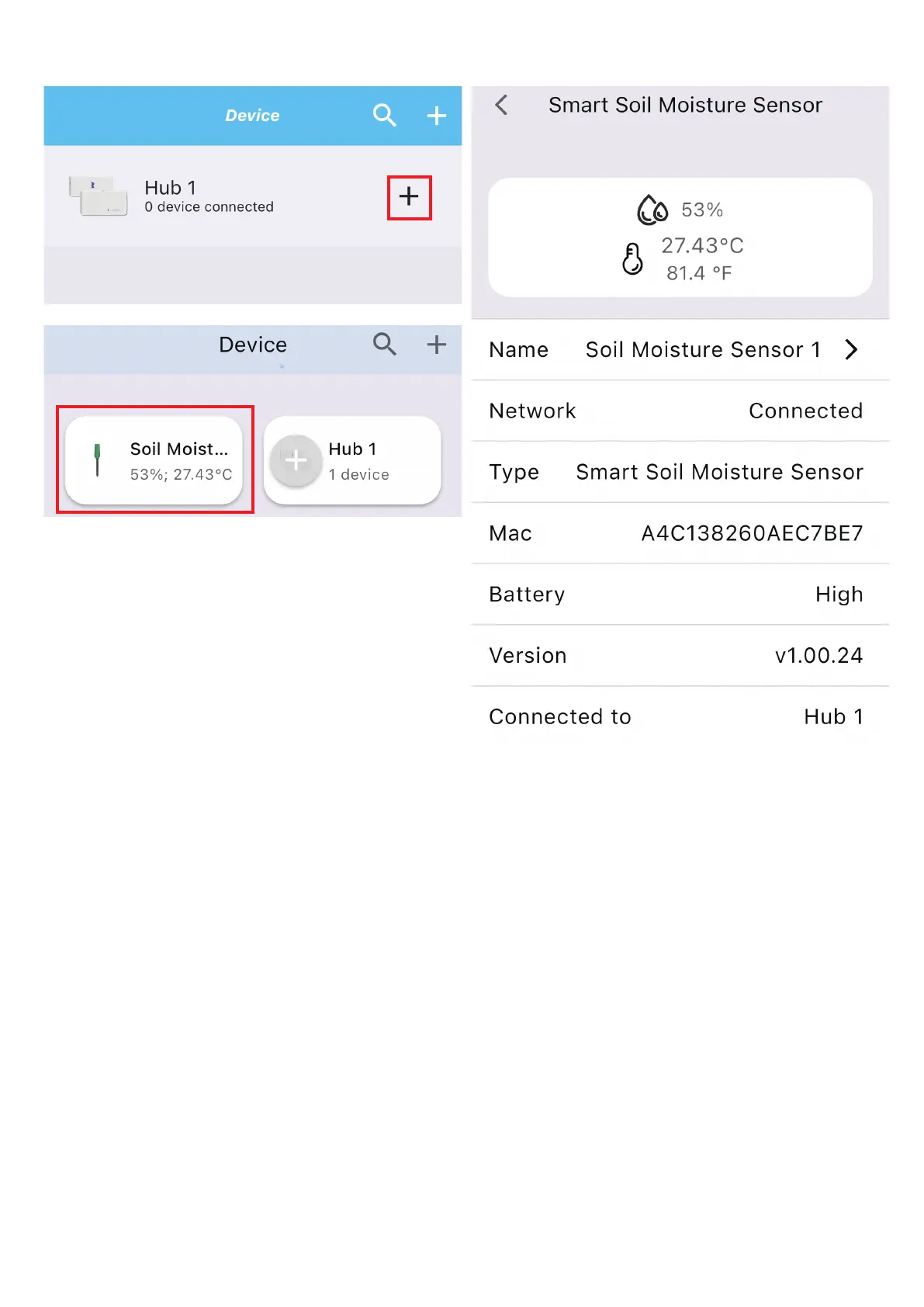Tap the Mac address A4C138260AEC7BE7 row

coord(680,533)
